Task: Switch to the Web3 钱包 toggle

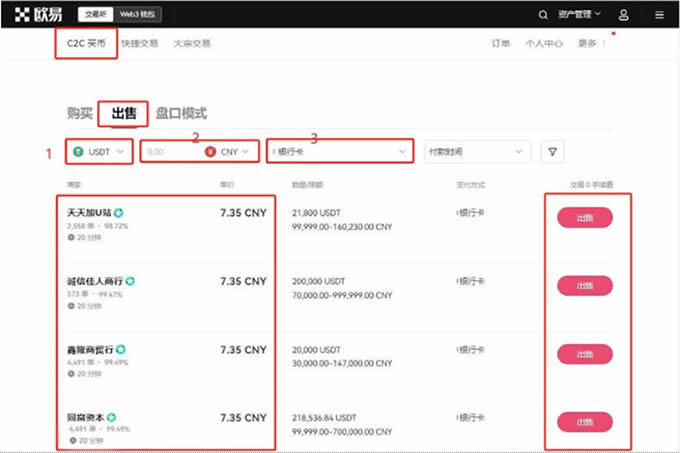Action: coord(137,14)
